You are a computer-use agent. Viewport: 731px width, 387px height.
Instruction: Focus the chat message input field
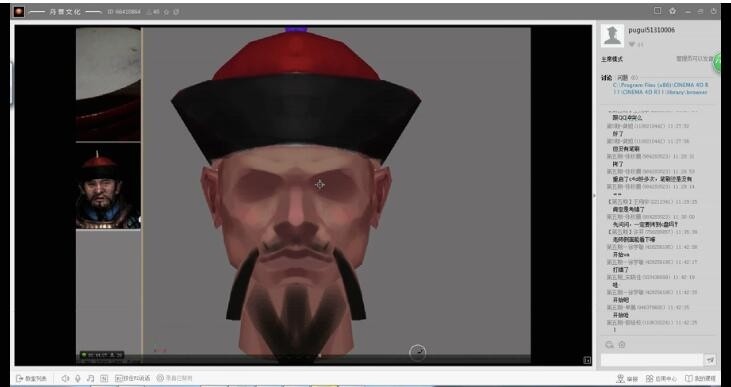click(651, 359)
